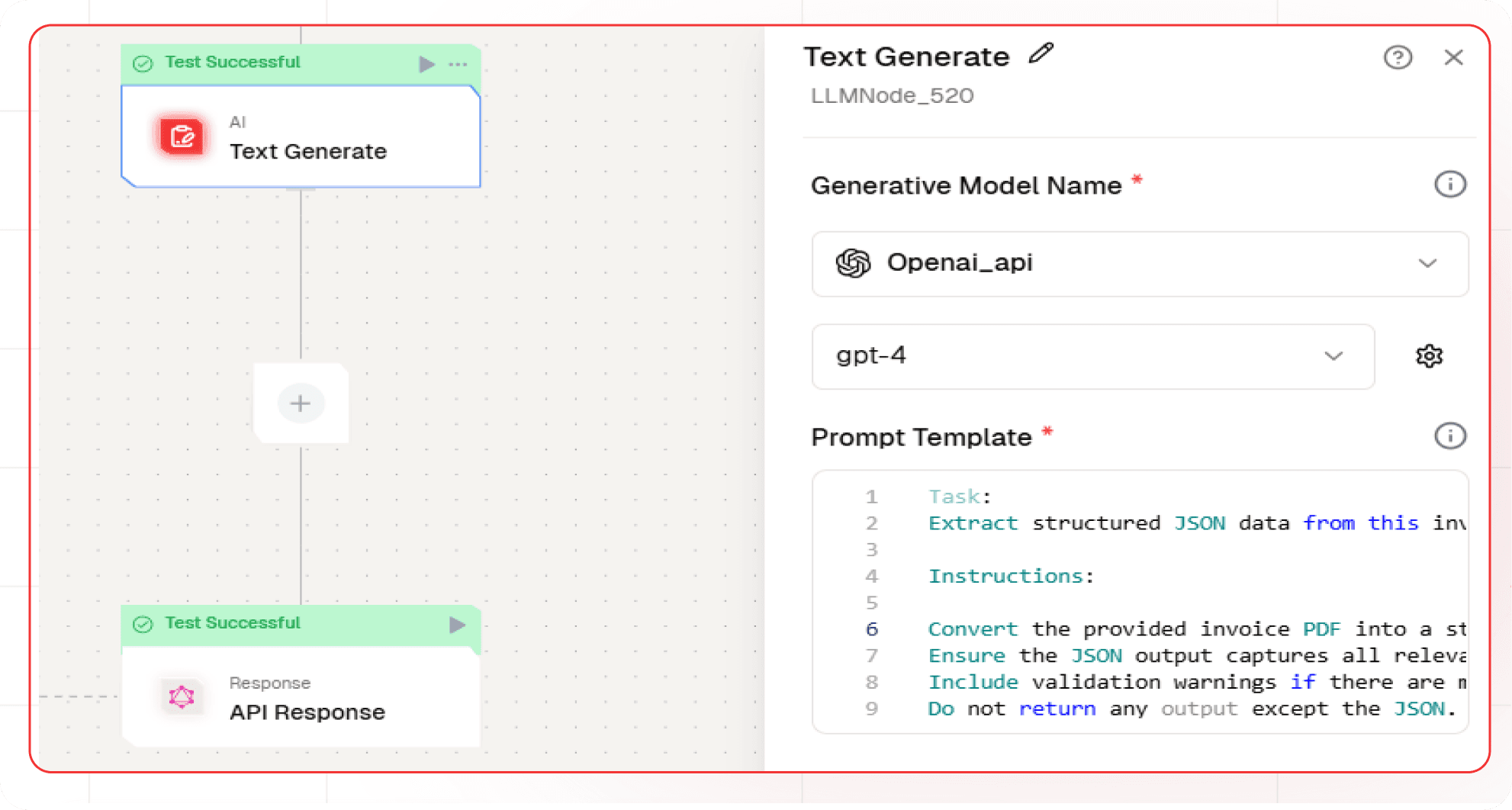Click Test Successful check icon on API Response

click(143, 625)
